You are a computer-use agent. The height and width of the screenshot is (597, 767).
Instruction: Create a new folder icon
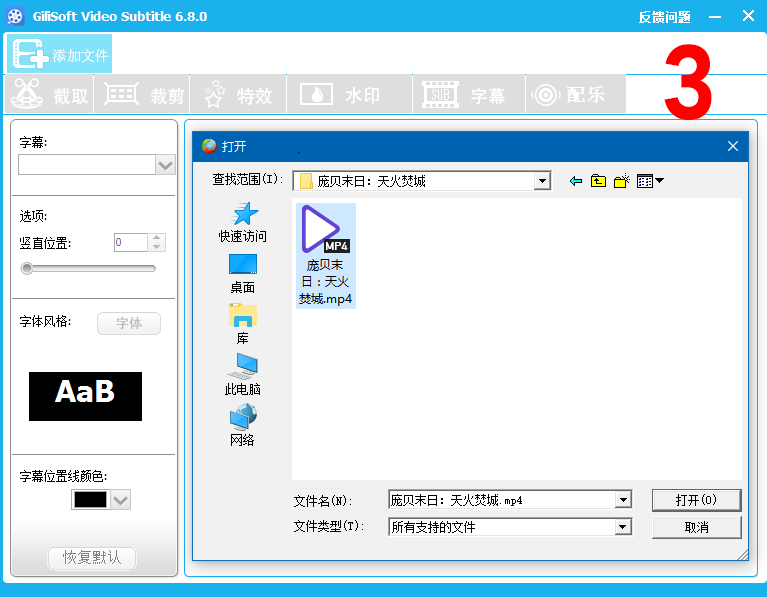(622, 181)
